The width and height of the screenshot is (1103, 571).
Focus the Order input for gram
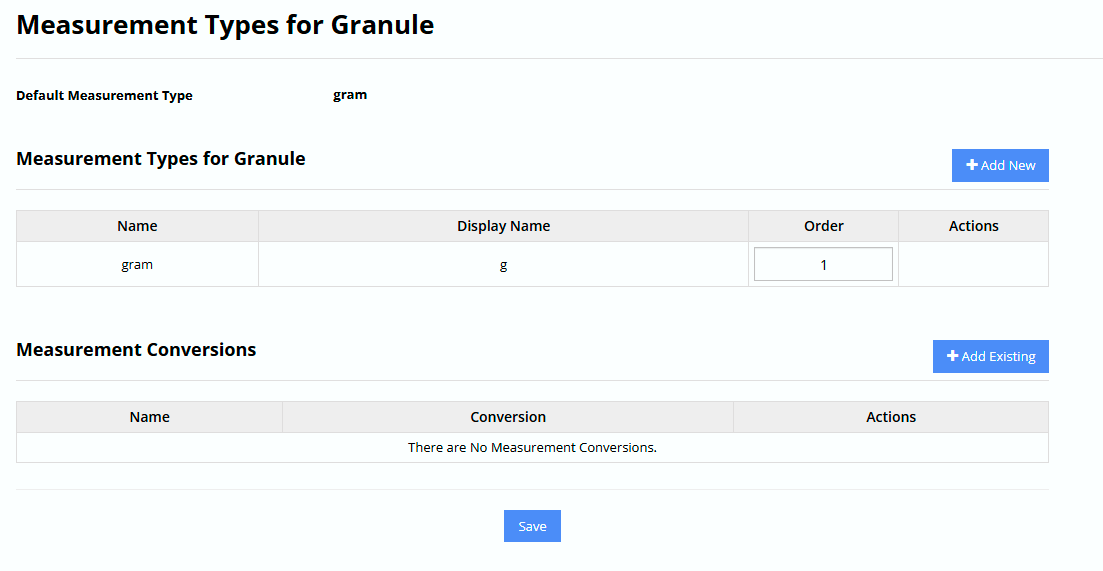(823, 265)
